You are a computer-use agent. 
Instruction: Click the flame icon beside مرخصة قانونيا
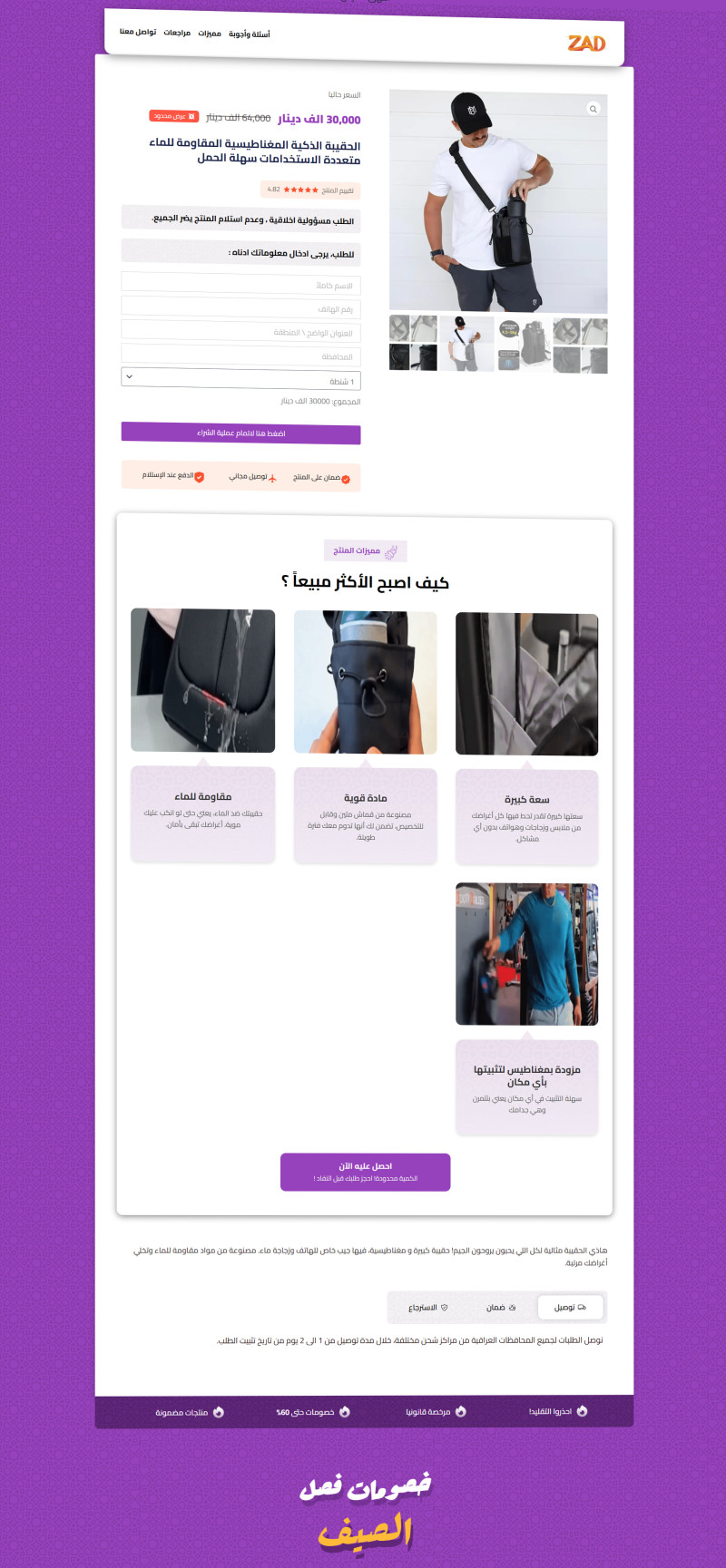tap(461, 1411)
